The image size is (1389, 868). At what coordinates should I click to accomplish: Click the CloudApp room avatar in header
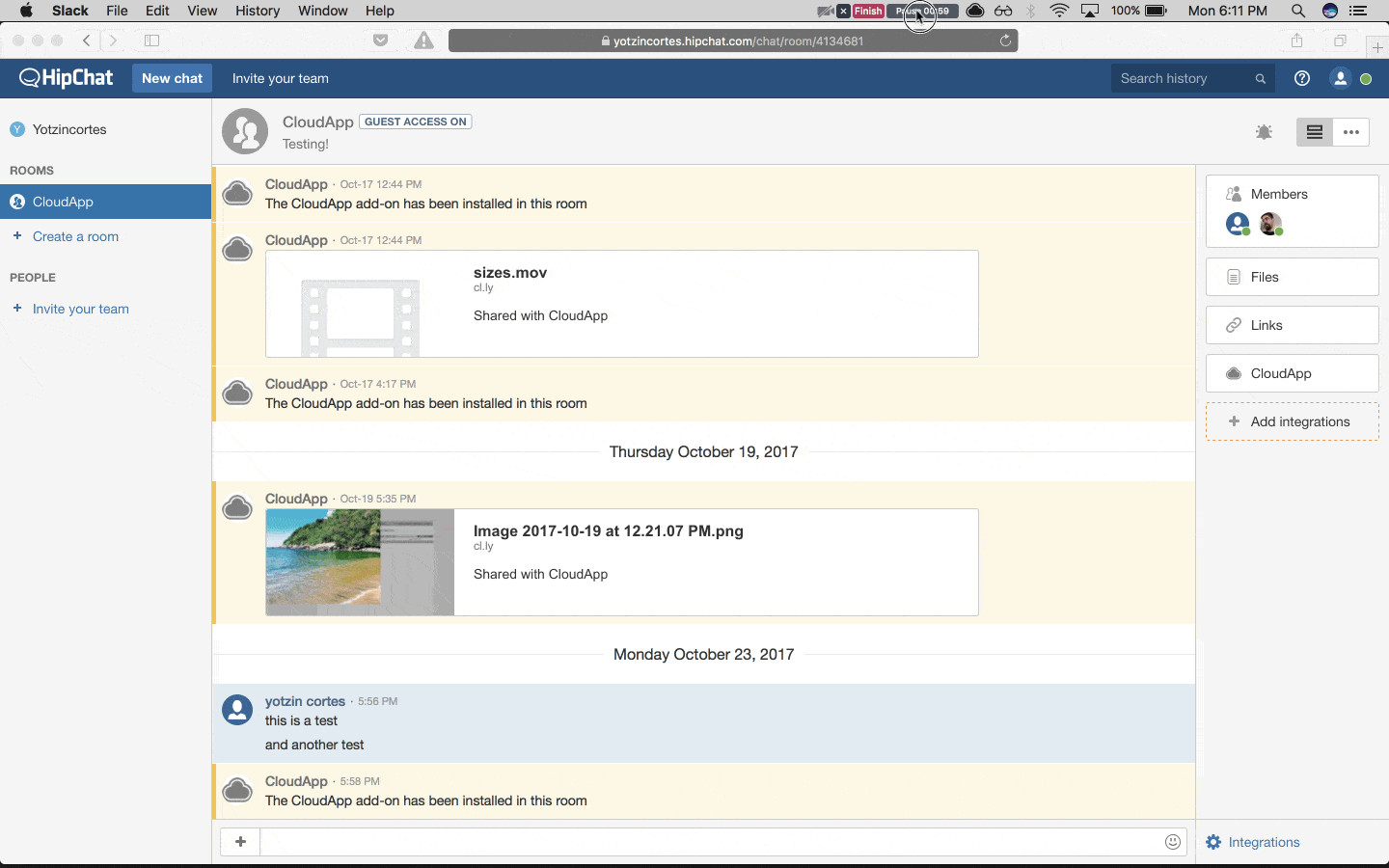[x=245, y=131]
